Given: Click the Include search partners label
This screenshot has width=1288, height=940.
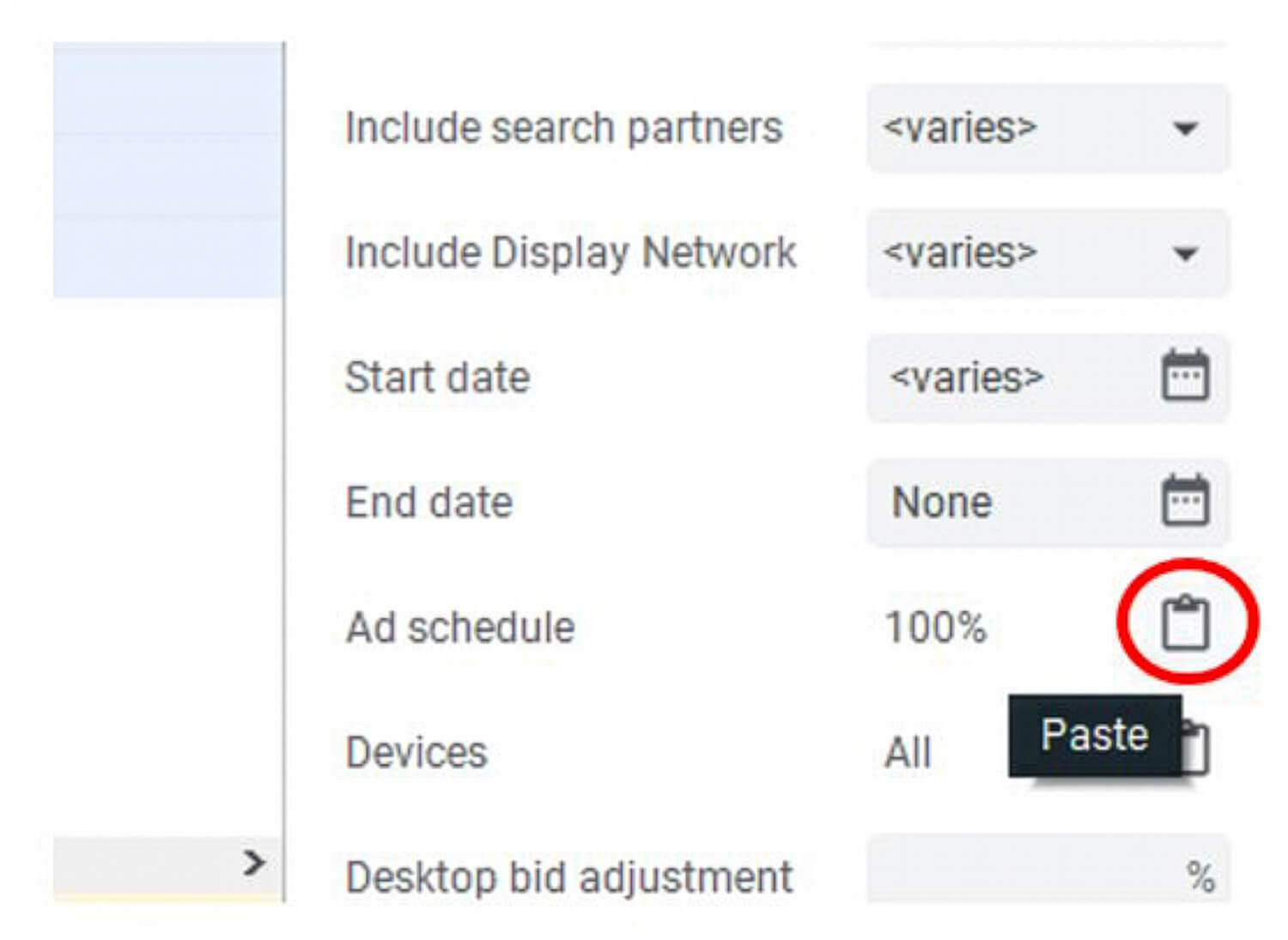Looking at the screenshot, I should (563, 129).
